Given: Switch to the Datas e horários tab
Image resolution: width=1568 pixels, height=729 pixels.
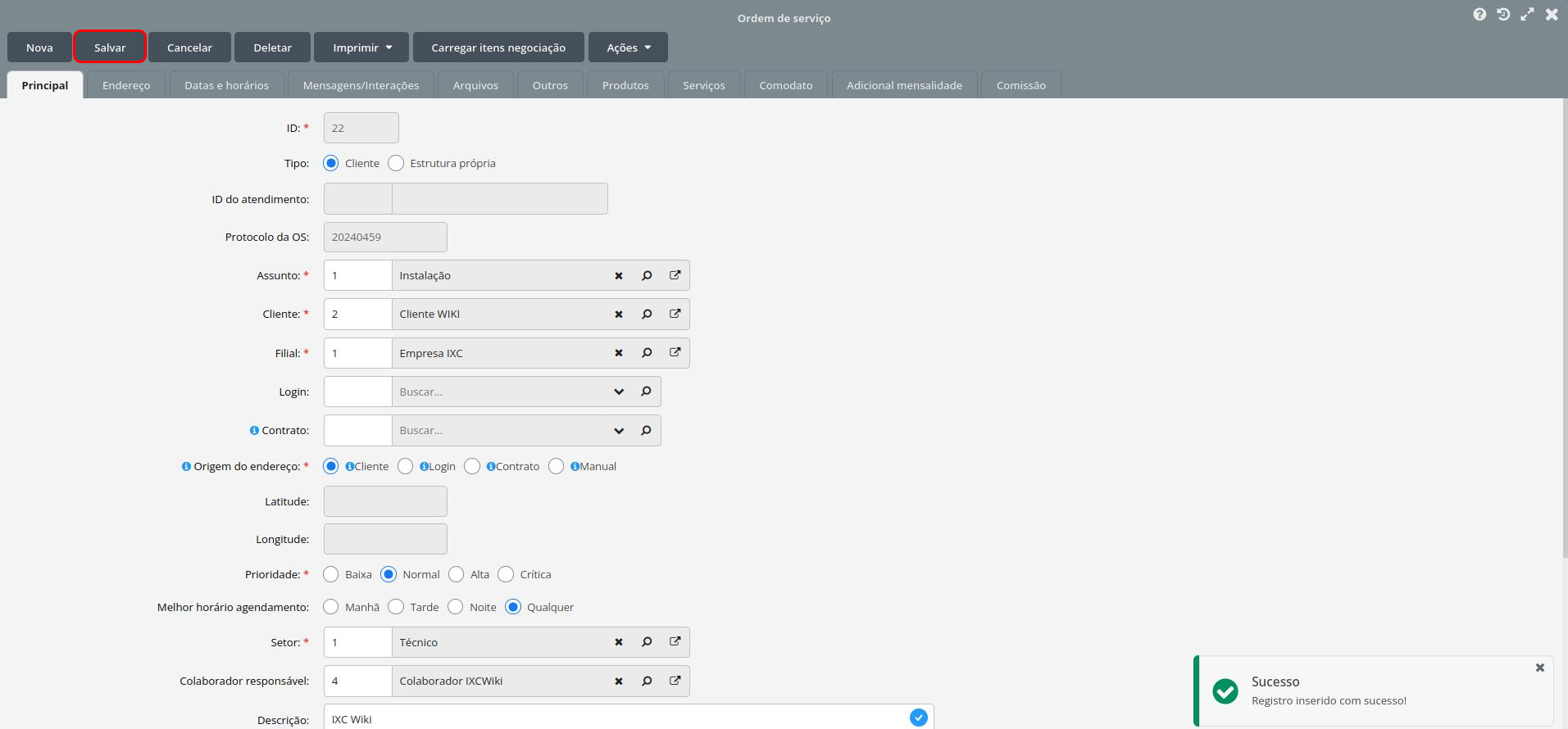Looking at the screenshot, I should click(227, 85).
